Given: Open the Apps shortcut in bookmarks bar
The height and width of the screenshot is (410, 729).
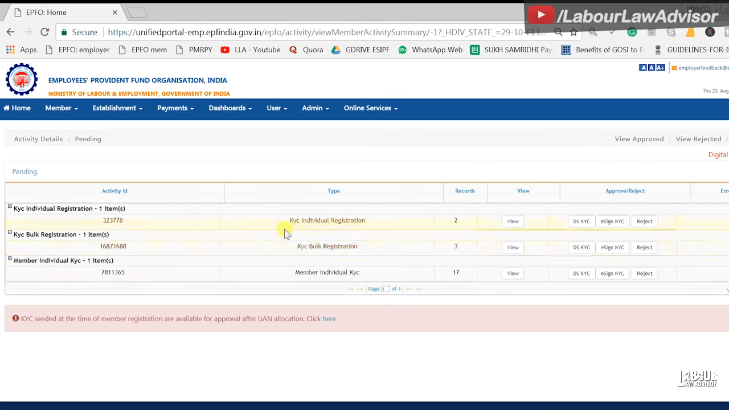Looking at the screenshot, I should click(x=21, y=49).
